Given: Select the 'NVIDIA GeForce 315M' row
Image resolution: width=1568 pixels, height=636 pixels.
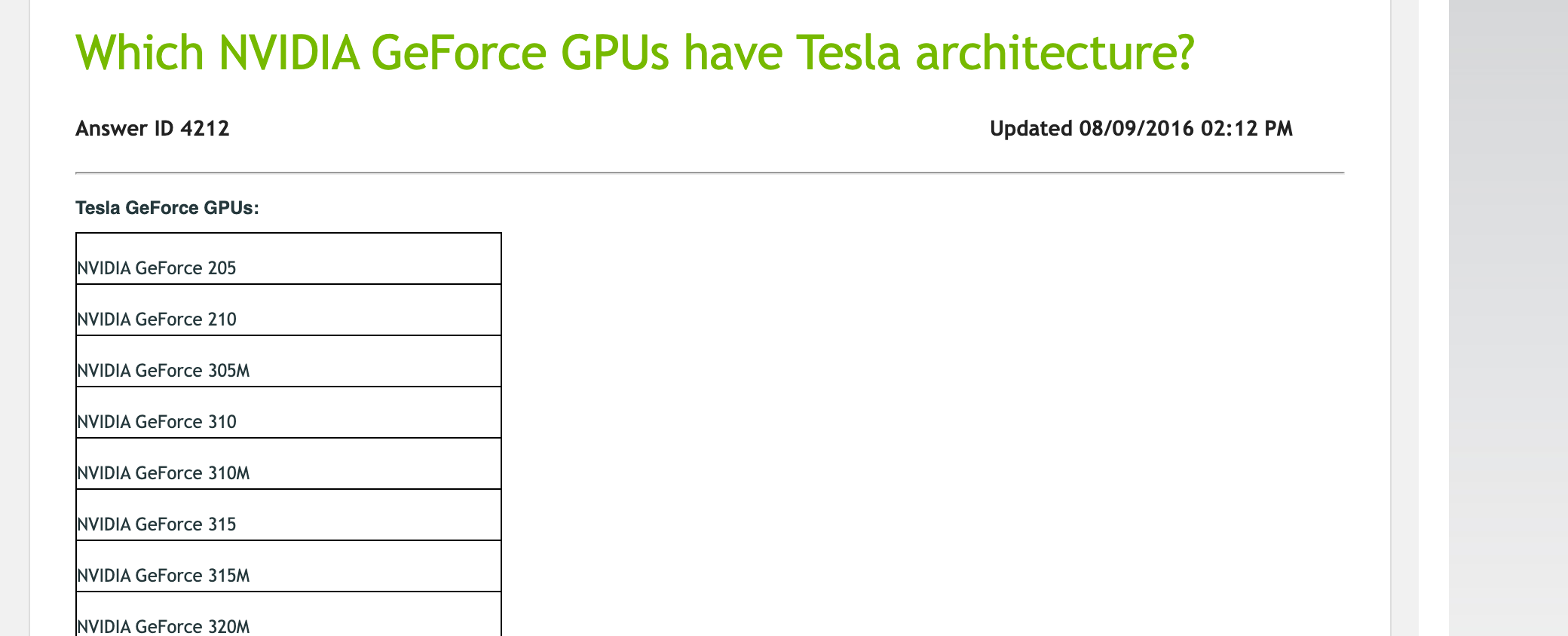Looking at the screenshot, I should click(289, 567).
